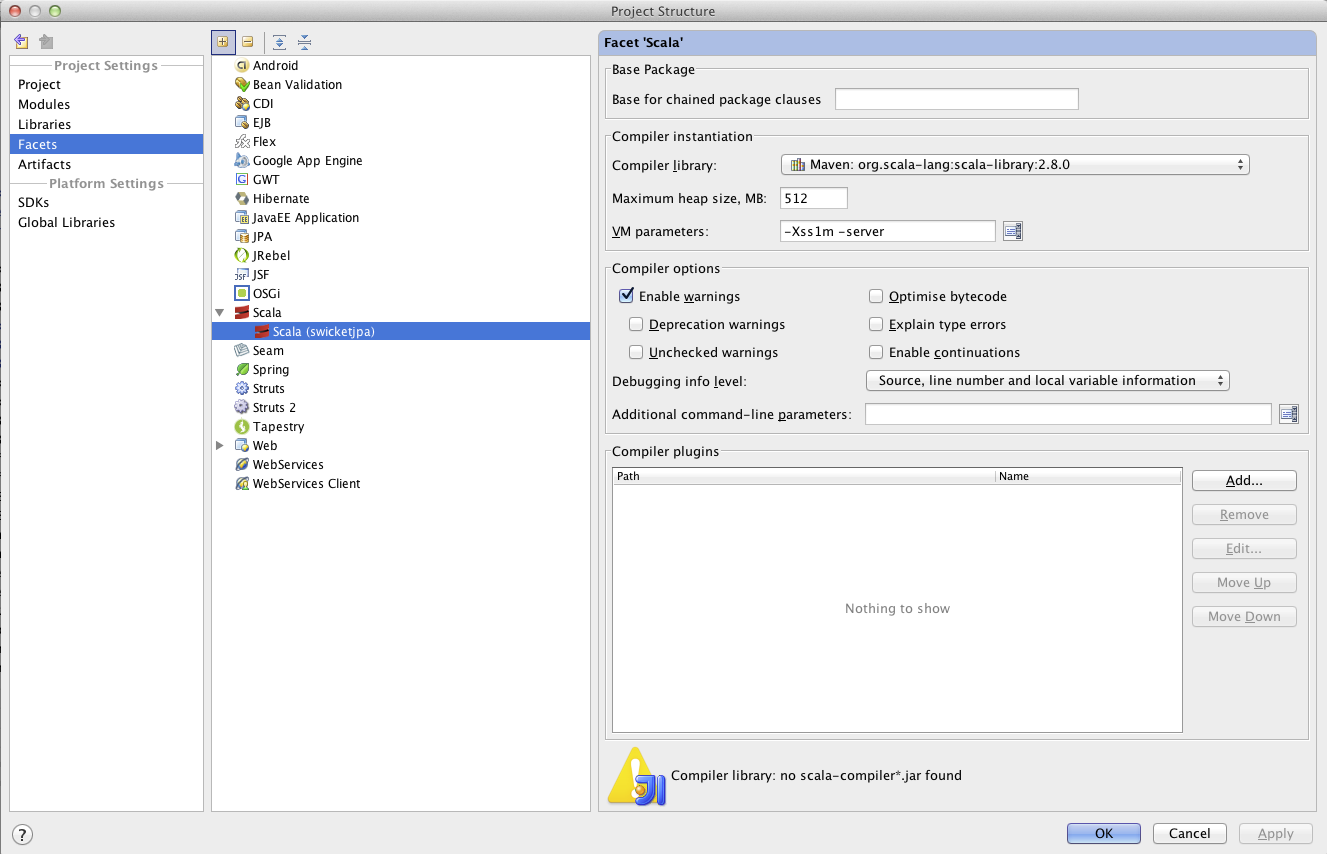Click the add facet plus button
The image size is (1327, 854).
223,42
